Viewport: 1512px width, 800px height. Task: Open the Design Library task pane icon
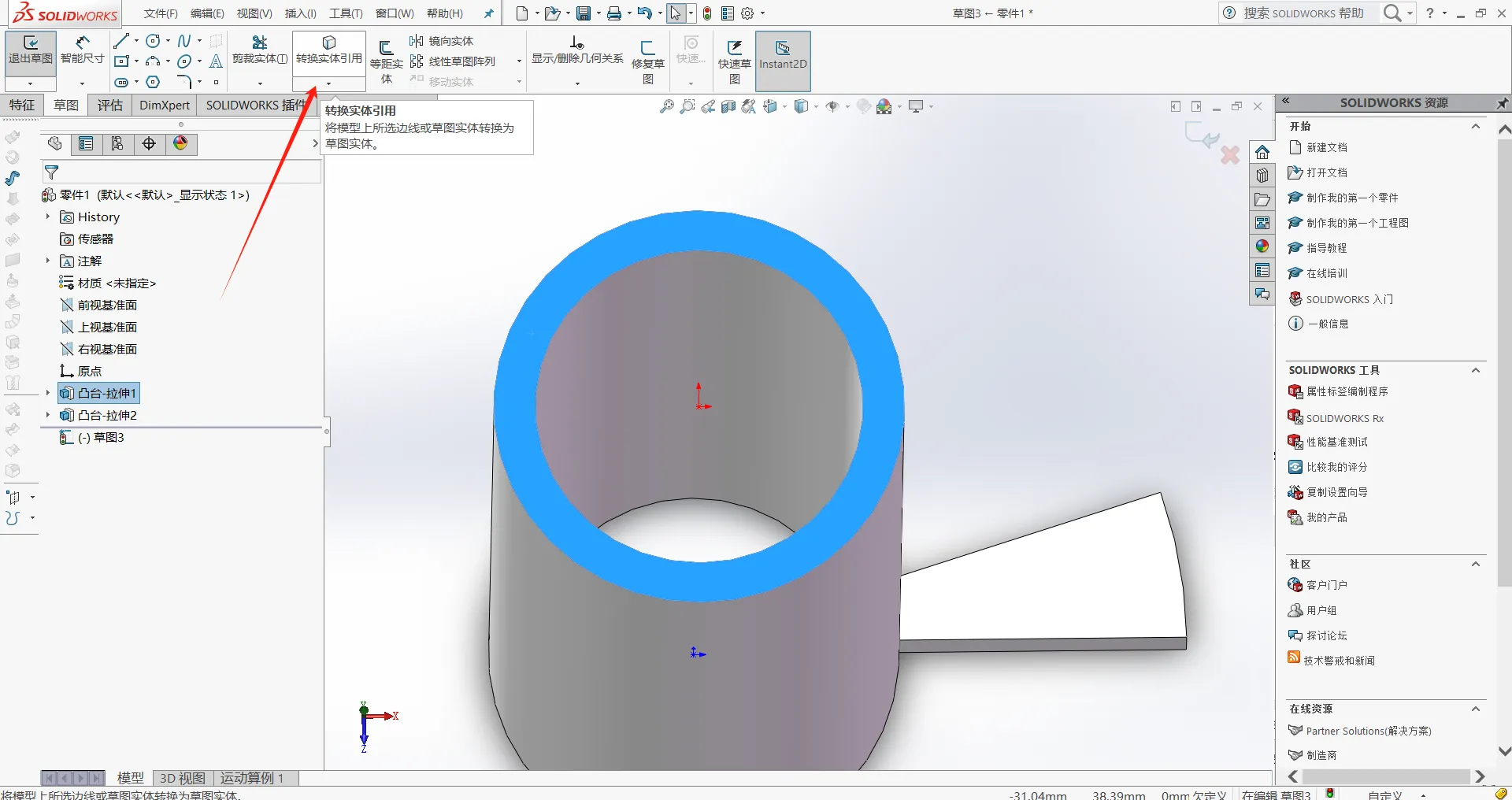pos(1262,176)
